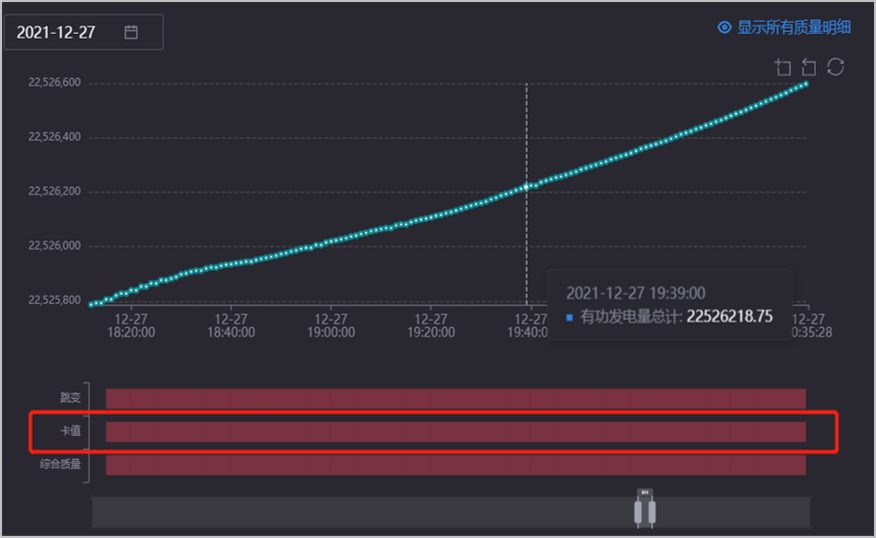The width and height of the screenshot is (876, 538).
Task: Click the 跳变 row label
Action: (x=70, y=398)
